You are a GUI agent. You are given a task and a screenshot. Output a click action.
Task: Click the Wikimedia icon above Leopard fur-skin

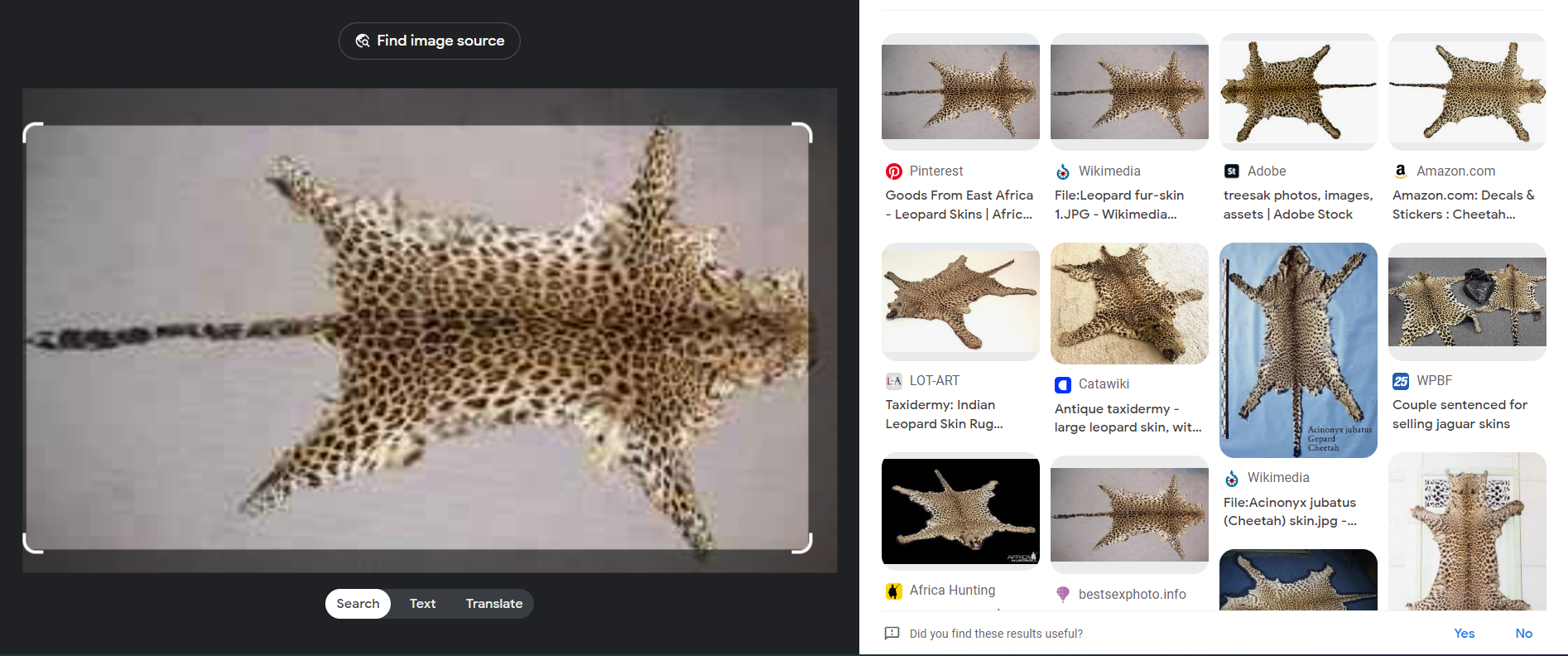point(1063,171)
